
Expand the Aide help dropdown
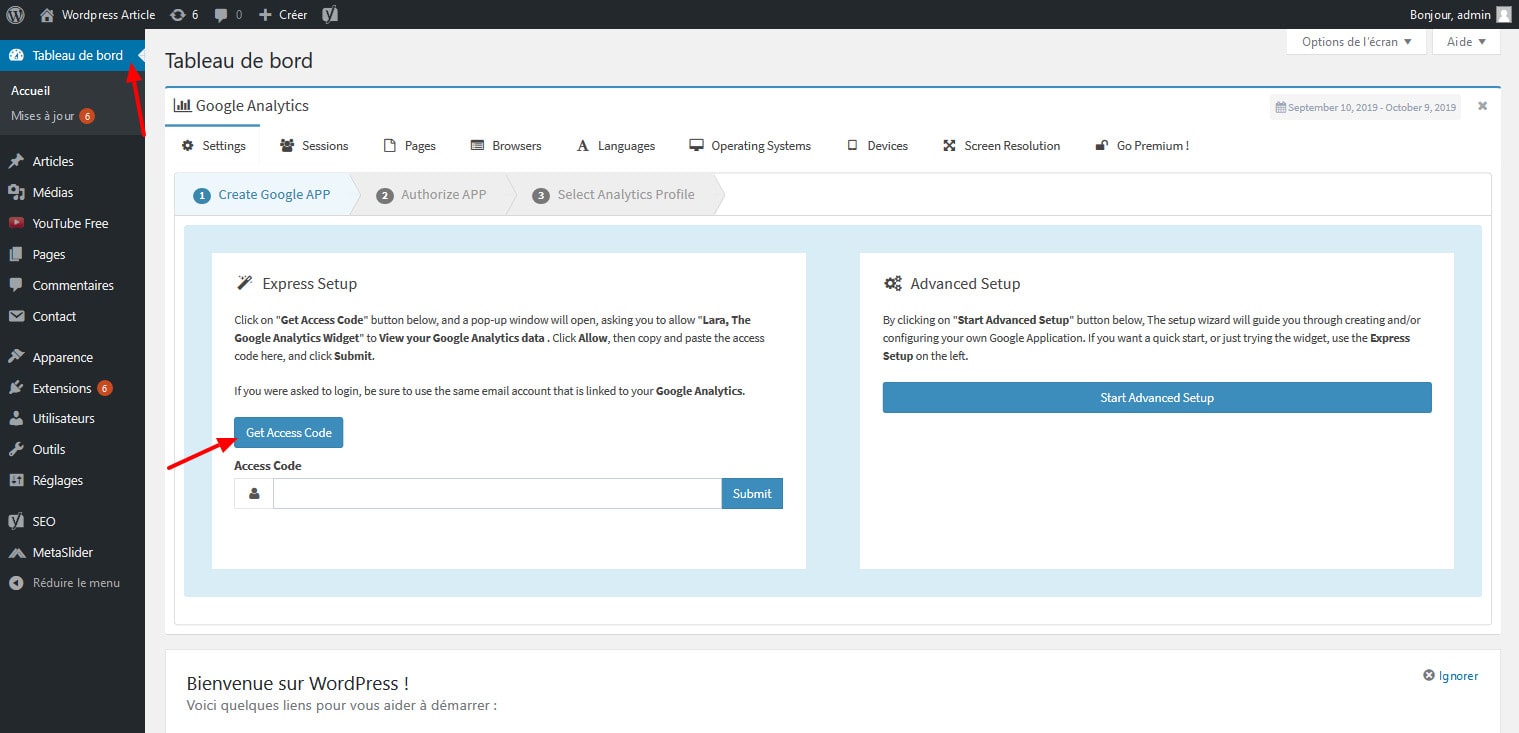click(x=1467, y=42)
